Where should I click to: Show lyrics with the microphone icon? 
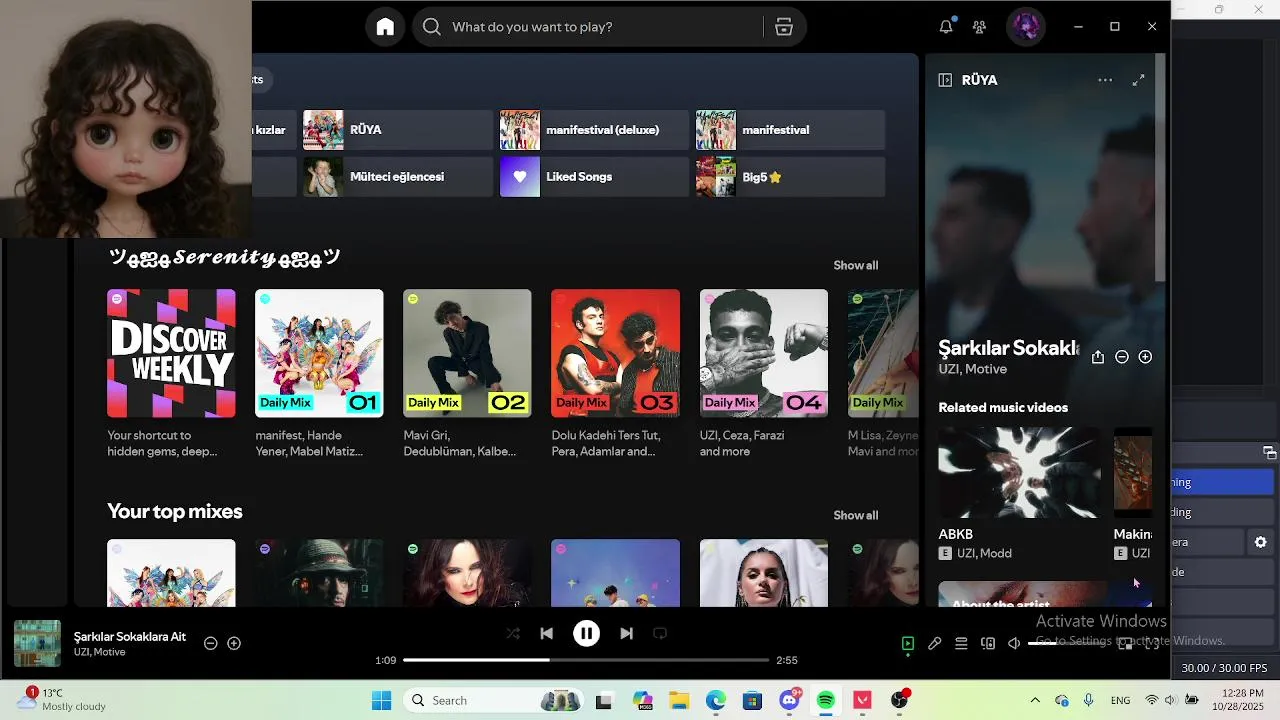tap(934, 644)
